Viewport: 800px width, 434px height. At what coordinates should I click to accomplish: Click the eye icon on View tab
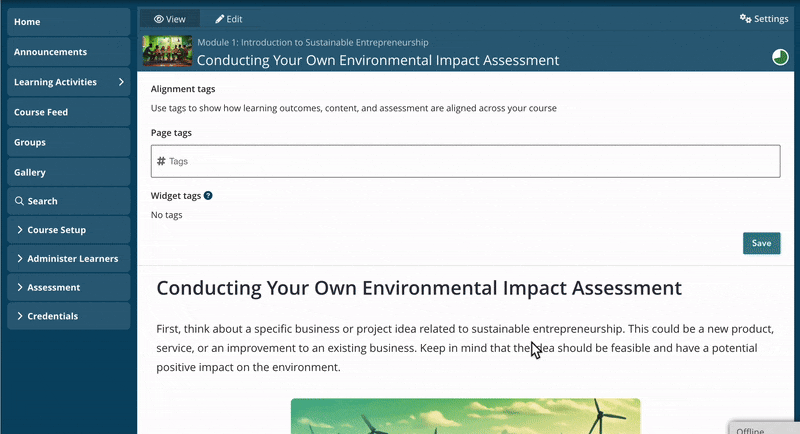click(x=159, y=19)
